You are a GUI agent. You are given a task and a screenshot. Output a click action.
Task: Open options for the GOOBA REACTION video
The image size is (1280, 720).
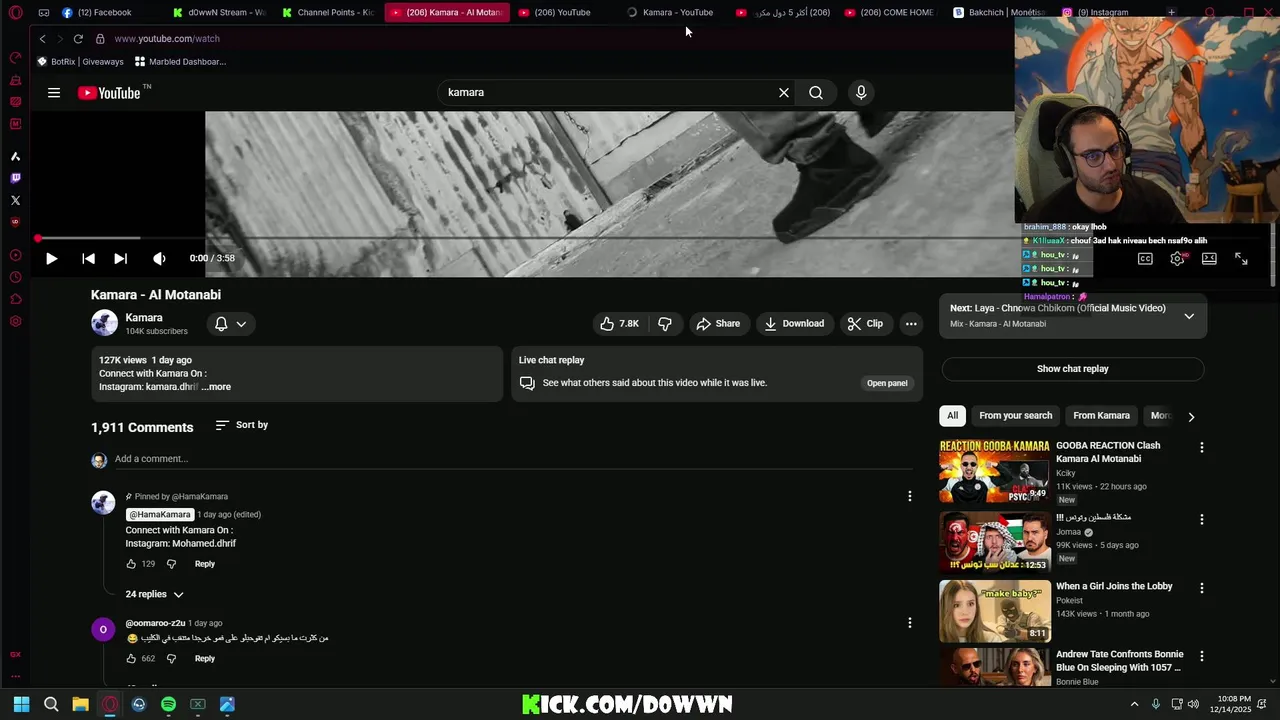point(1202,448)
